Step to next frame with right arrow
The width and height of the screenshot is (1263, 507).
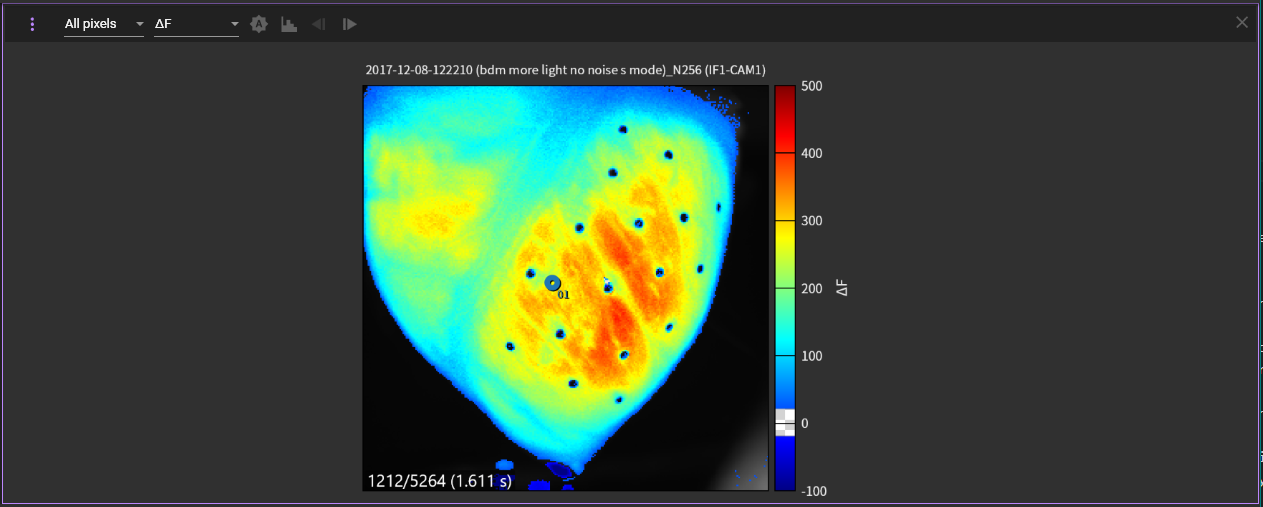[349, 24]
